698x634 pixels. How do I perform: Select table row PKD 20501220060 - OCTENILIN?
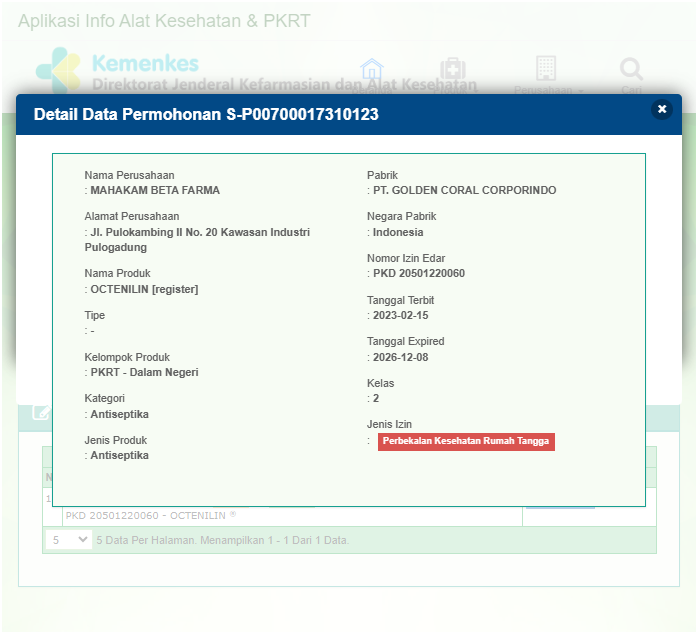150,516
